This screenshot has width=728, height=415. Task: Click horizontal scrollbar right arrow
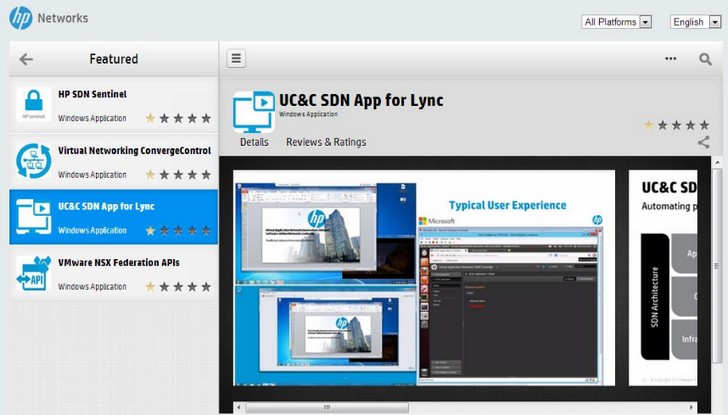pyautogui.click(x=691, y=408)
